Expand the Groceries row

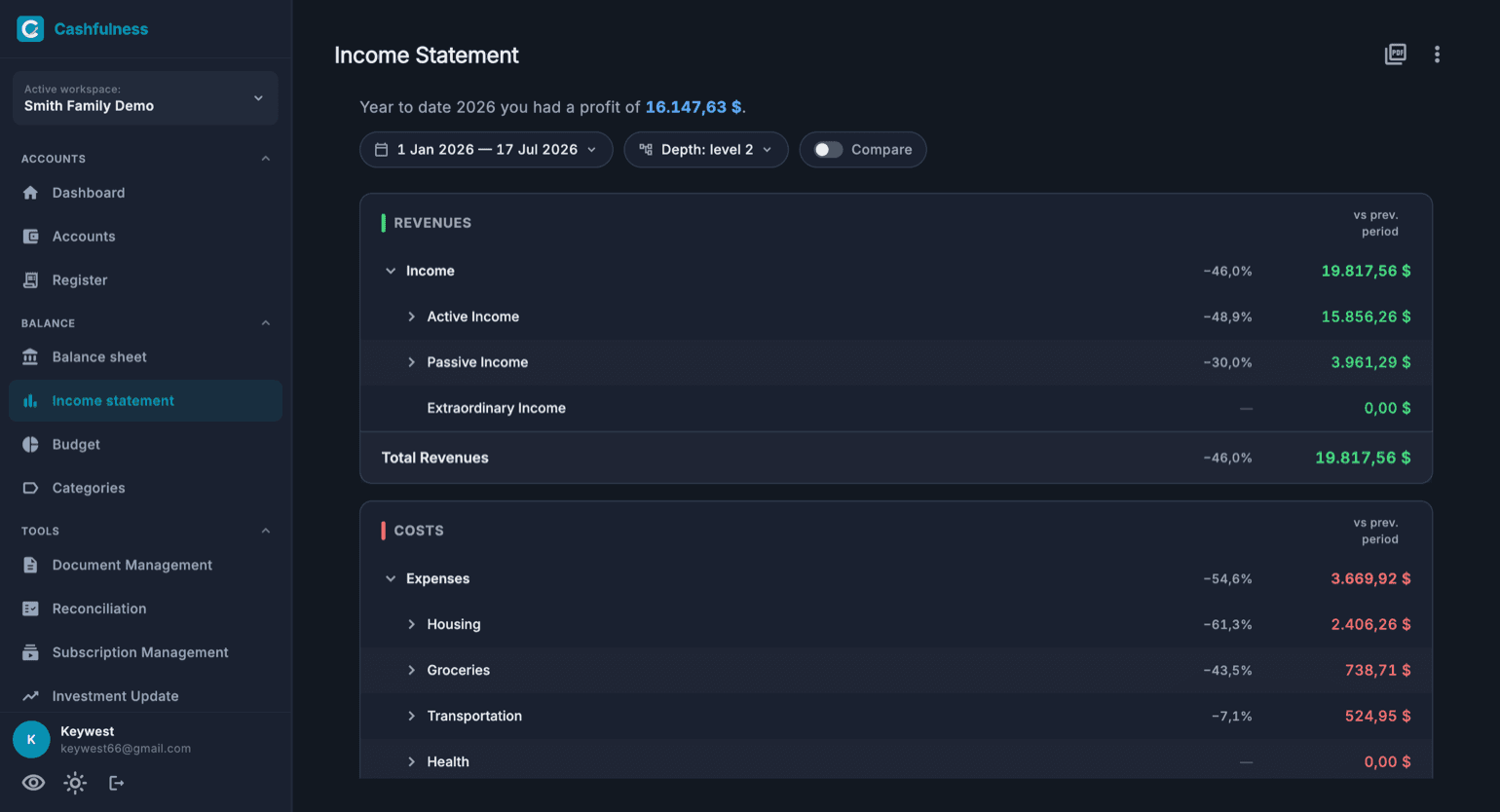(411, 670)
